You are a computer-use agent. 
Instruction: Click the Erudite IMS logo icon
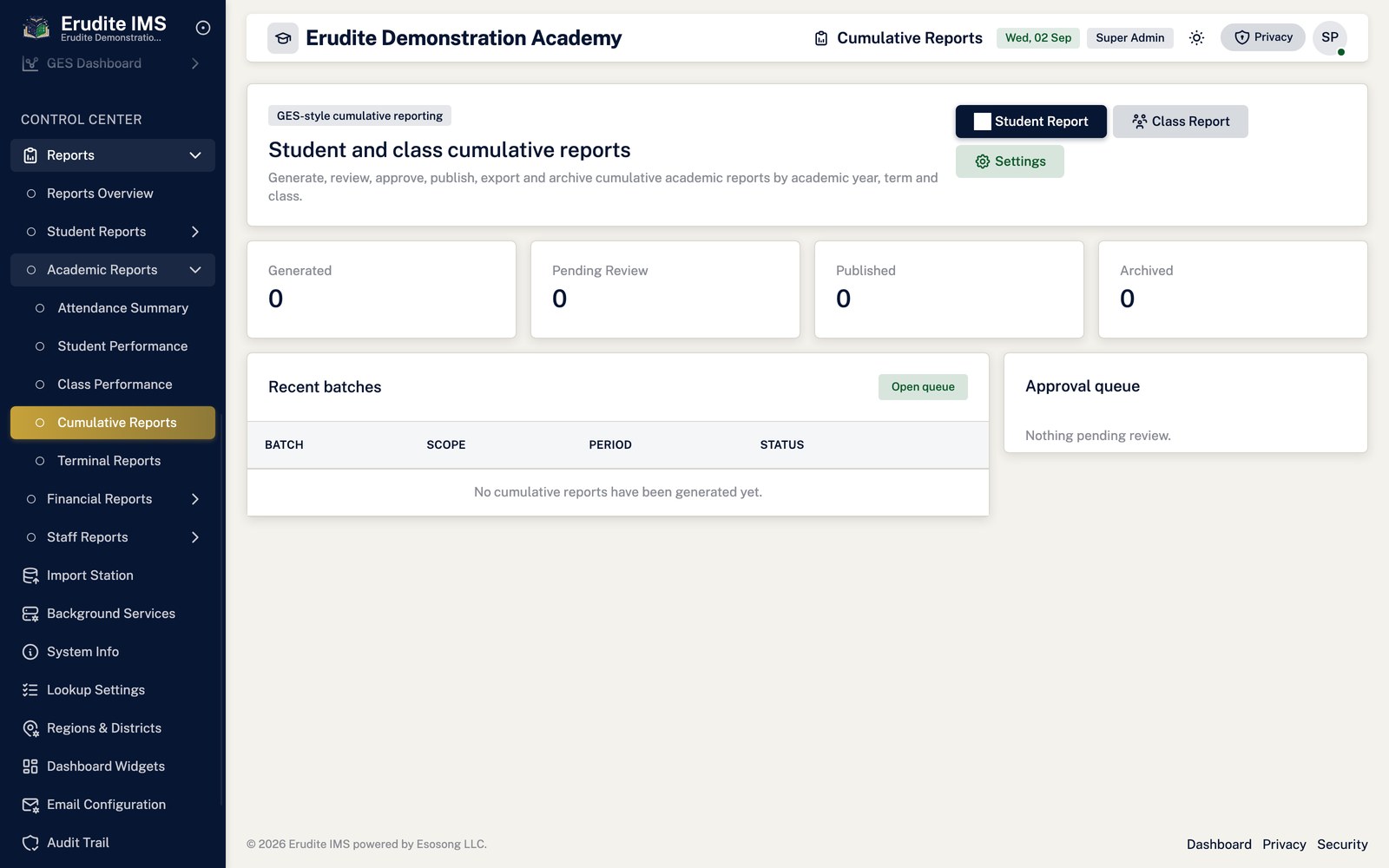[x=36, y=29]
